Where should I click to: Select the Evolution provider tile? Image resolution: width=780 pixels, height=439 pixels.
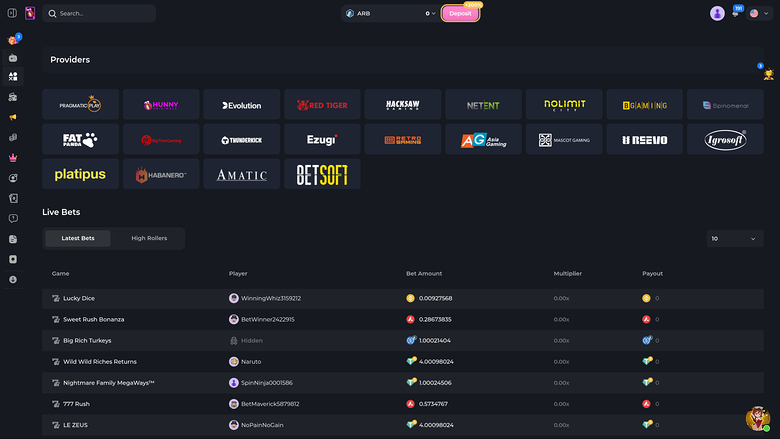242,104
